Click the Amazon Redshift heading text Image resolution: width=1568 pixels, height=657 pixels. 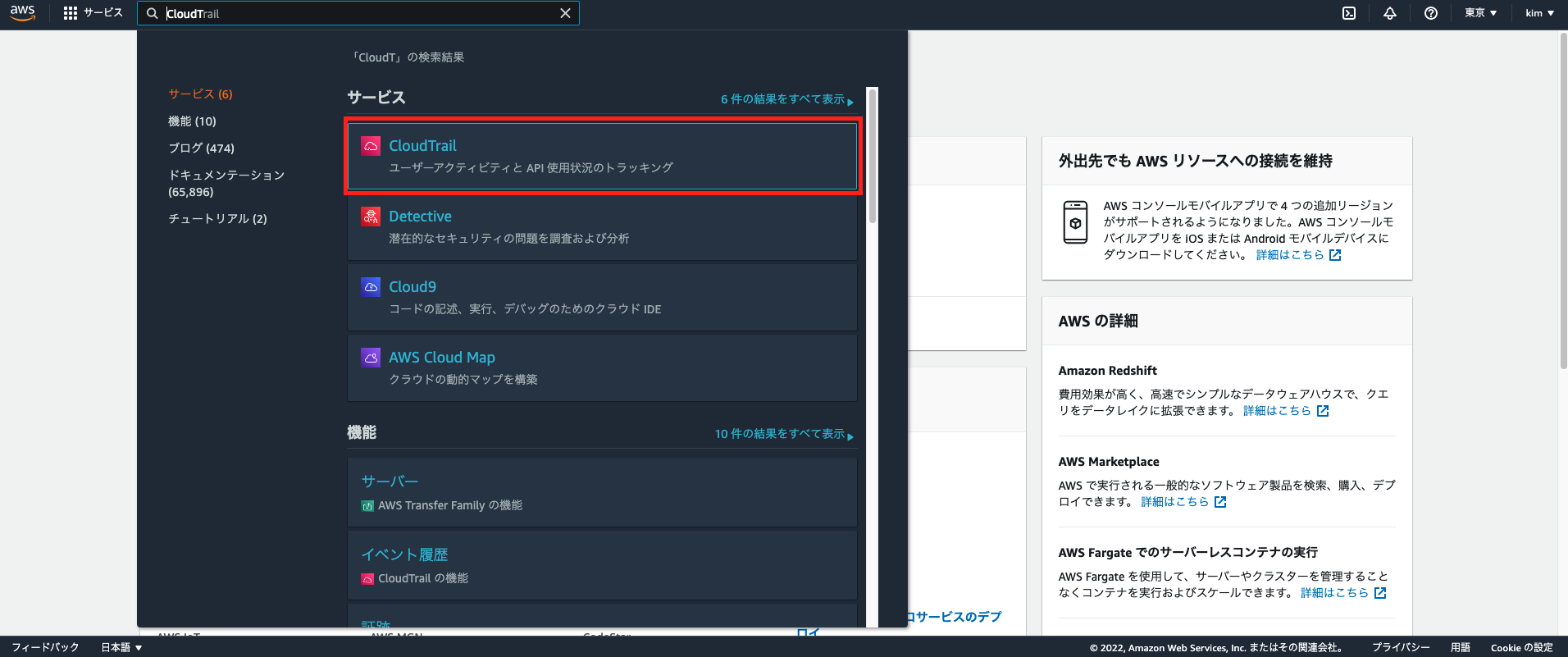tap(1107, 371)
